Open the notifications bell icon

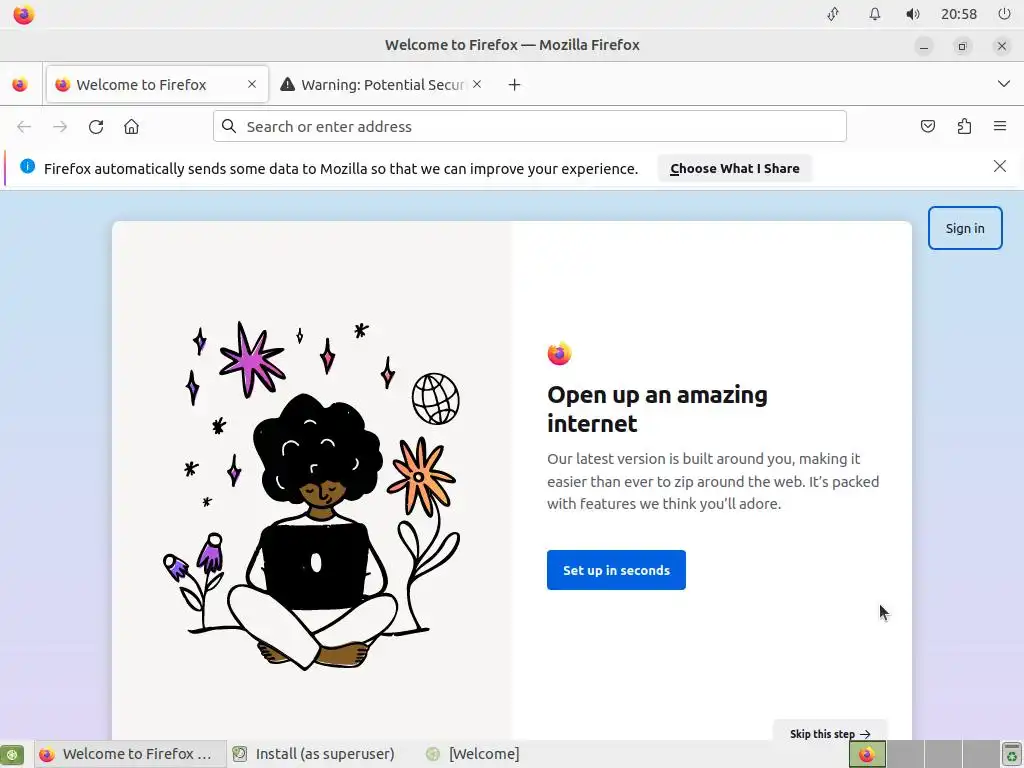click(x=874, y=14)
